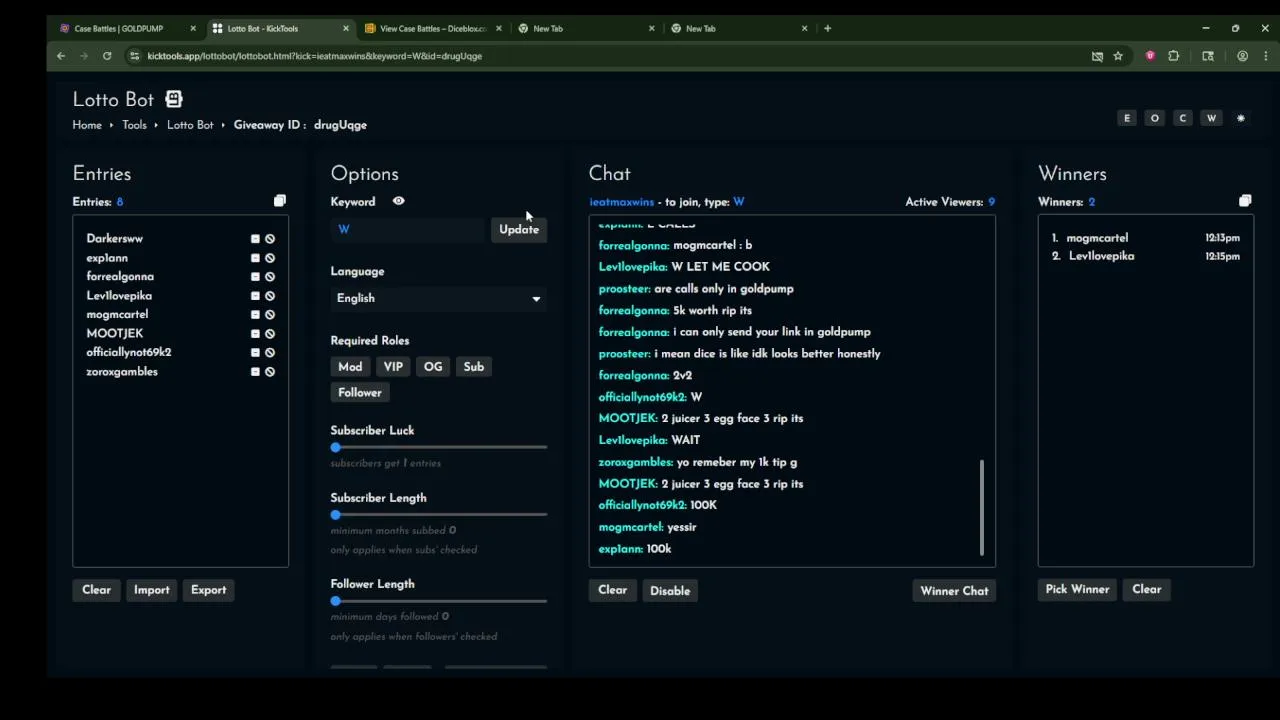Remove explann entry with the minus icon

point(255,258)
